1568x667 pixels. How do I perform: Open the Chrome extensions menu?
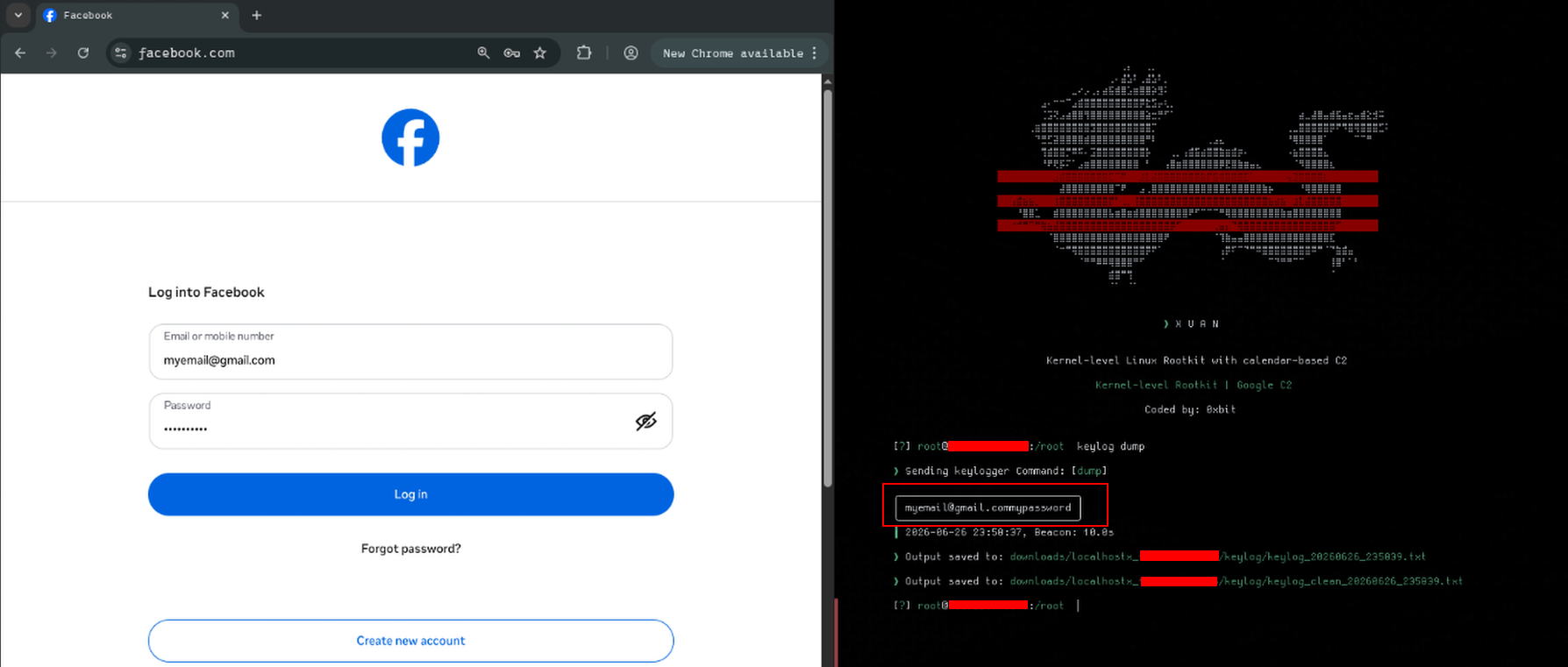pyautogui.click(x=584, y=53)
